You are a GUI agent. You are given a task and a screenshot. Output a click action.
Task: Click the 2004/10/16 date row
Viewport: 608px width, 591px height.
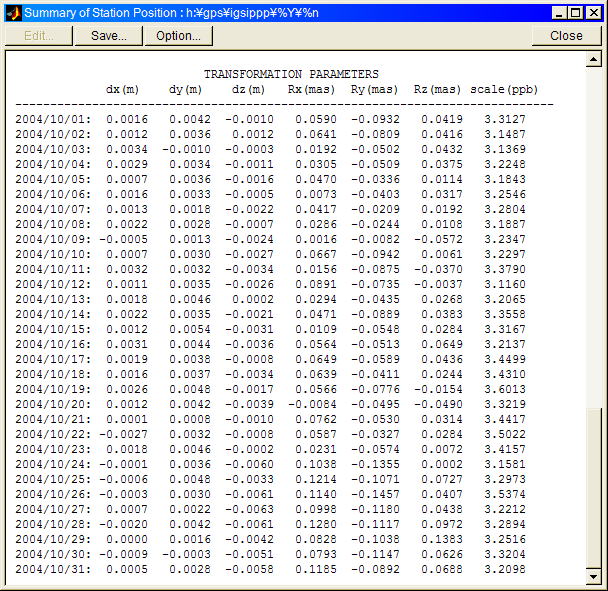pos(52,344)
